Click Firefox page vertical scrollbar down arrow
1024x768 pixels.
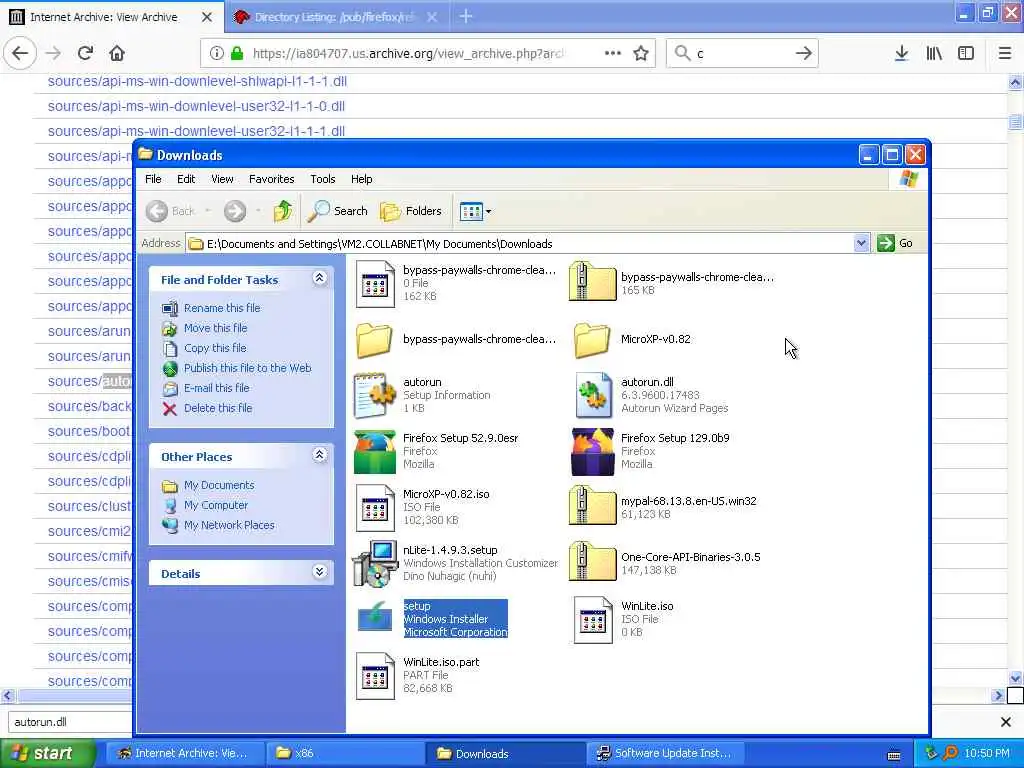point(1016,678)
